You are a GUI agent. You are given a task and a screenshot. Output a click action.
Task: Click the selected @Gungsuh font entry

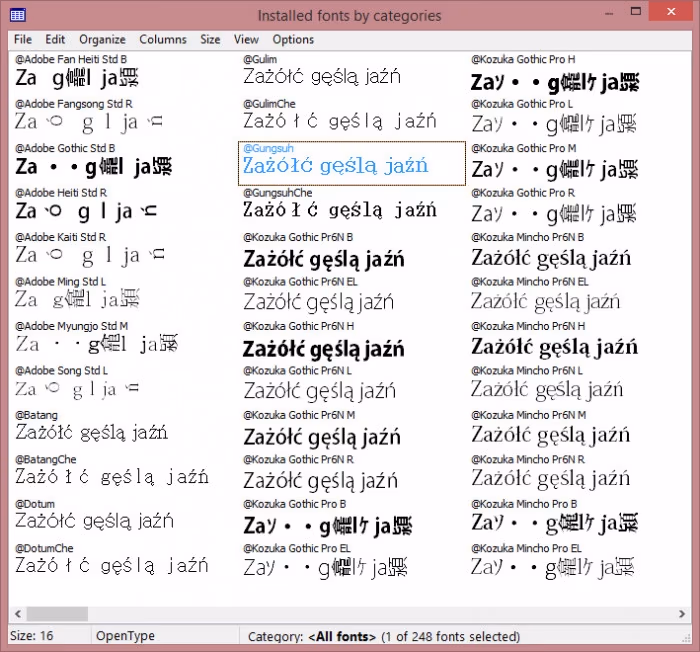(x=352, y=163)
